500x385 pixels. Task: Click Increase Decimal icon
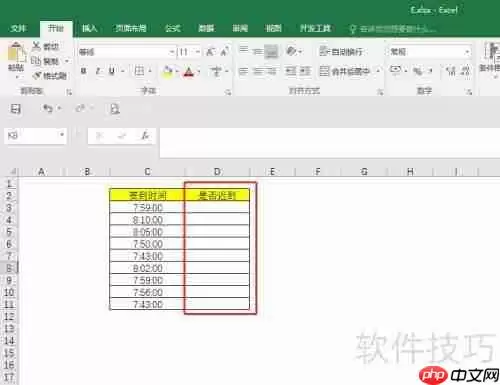(x=451, y=71)
